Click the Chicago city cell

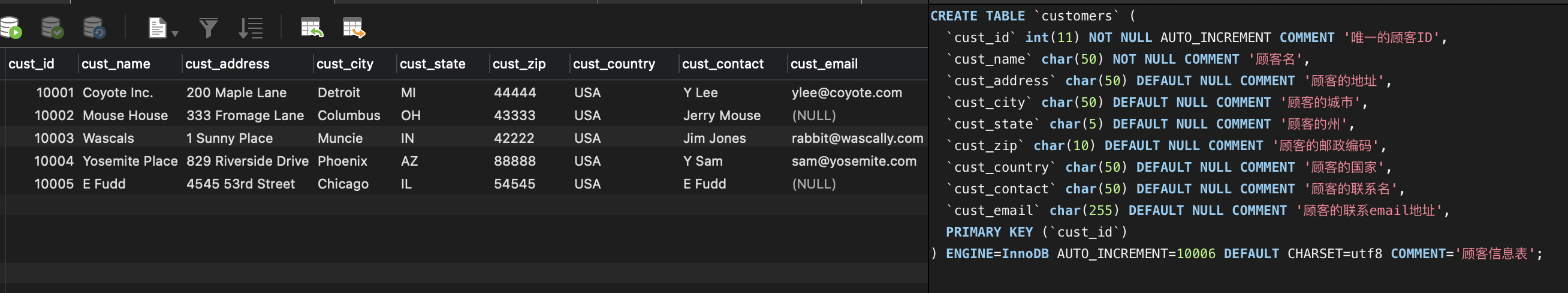[x=343, y=184]
